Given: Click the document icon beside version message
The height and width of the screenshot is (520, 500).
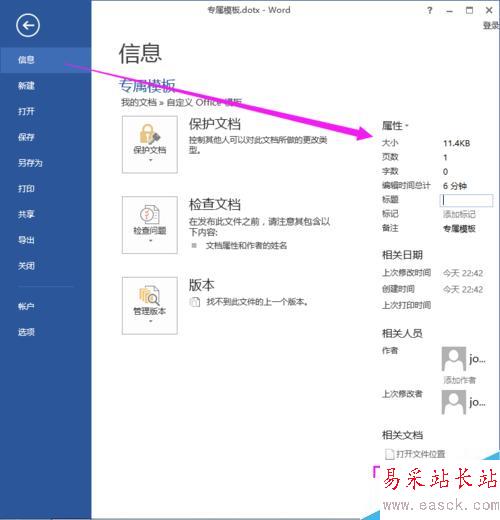Looking at the screenshot, I should coord(195,302).
